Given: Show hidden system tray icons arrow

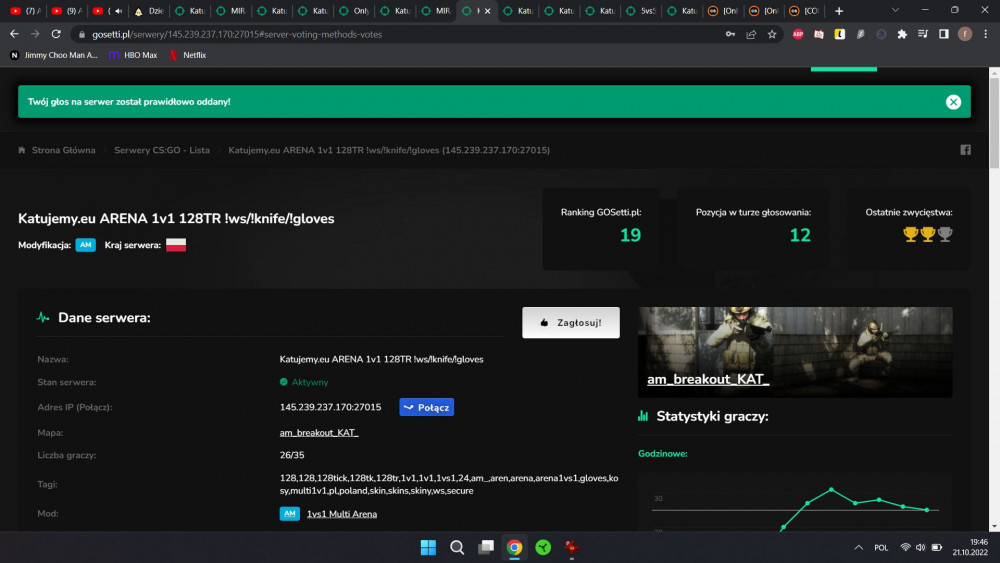Looking at the screenshot, I should click(x=858, y=548).
